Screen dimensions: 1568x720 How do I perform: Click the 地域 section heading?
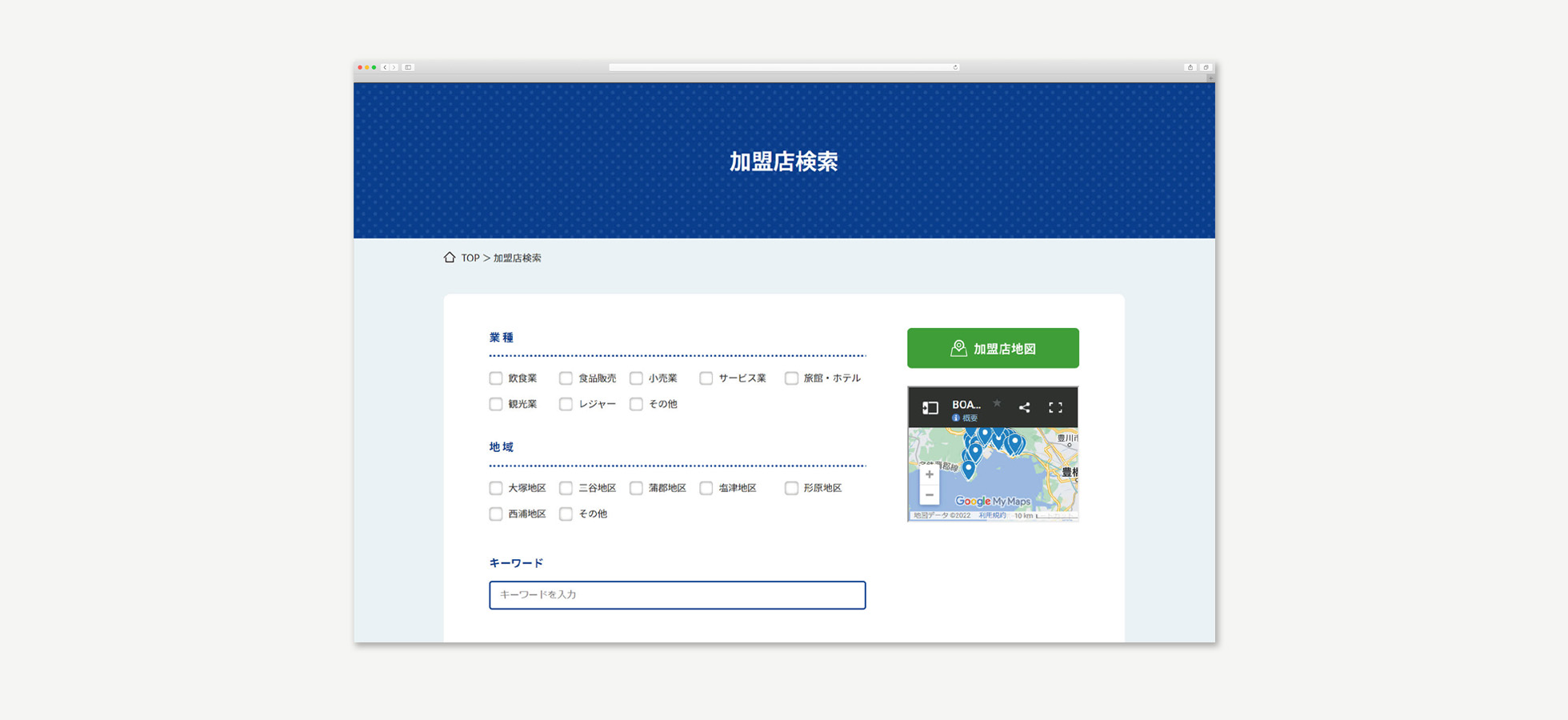click(x=502, y=447)
